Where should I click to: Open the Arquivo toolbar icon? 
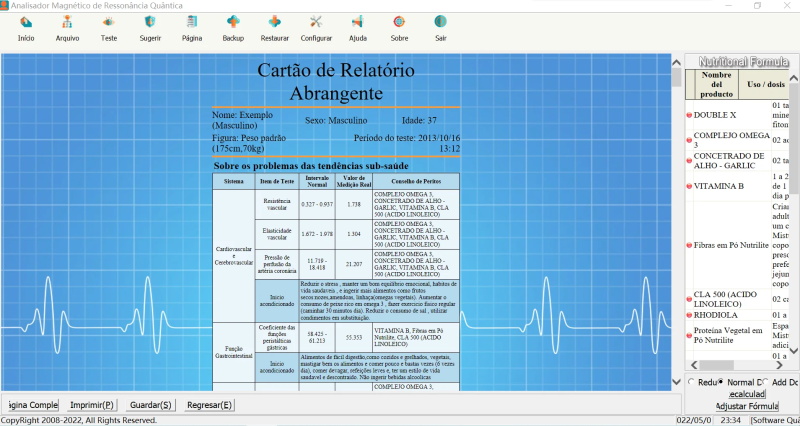coord(67,22)
